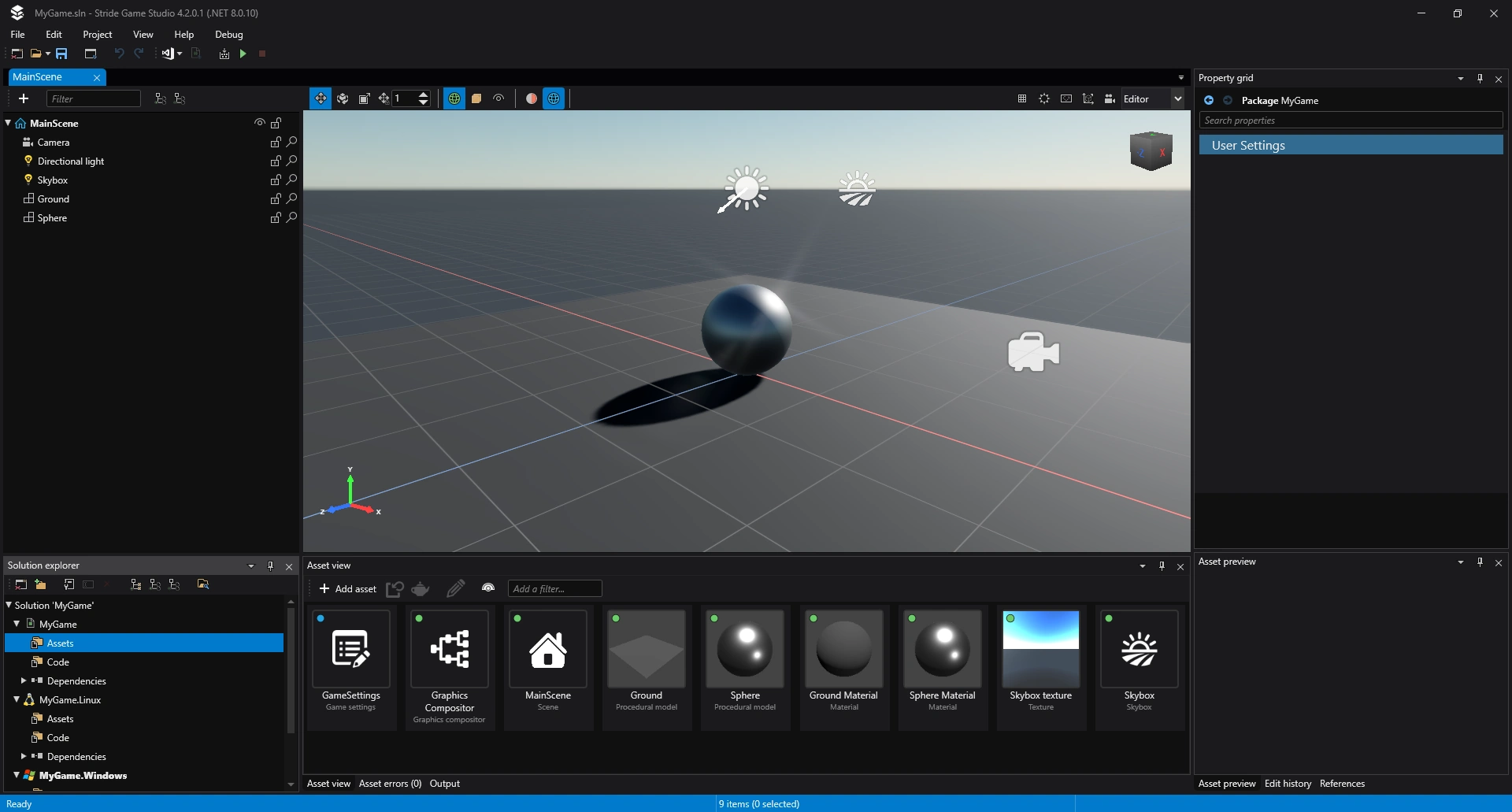
Task: Switch to the Asset errors (0) tab
Action: 390,784
